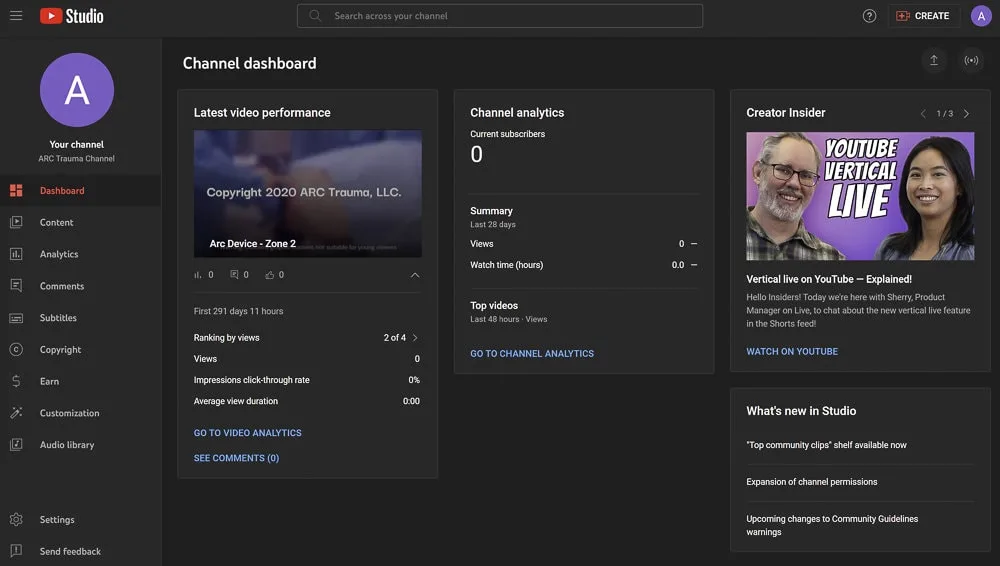Open the account avatar menu top right

[x=981, y=16]
